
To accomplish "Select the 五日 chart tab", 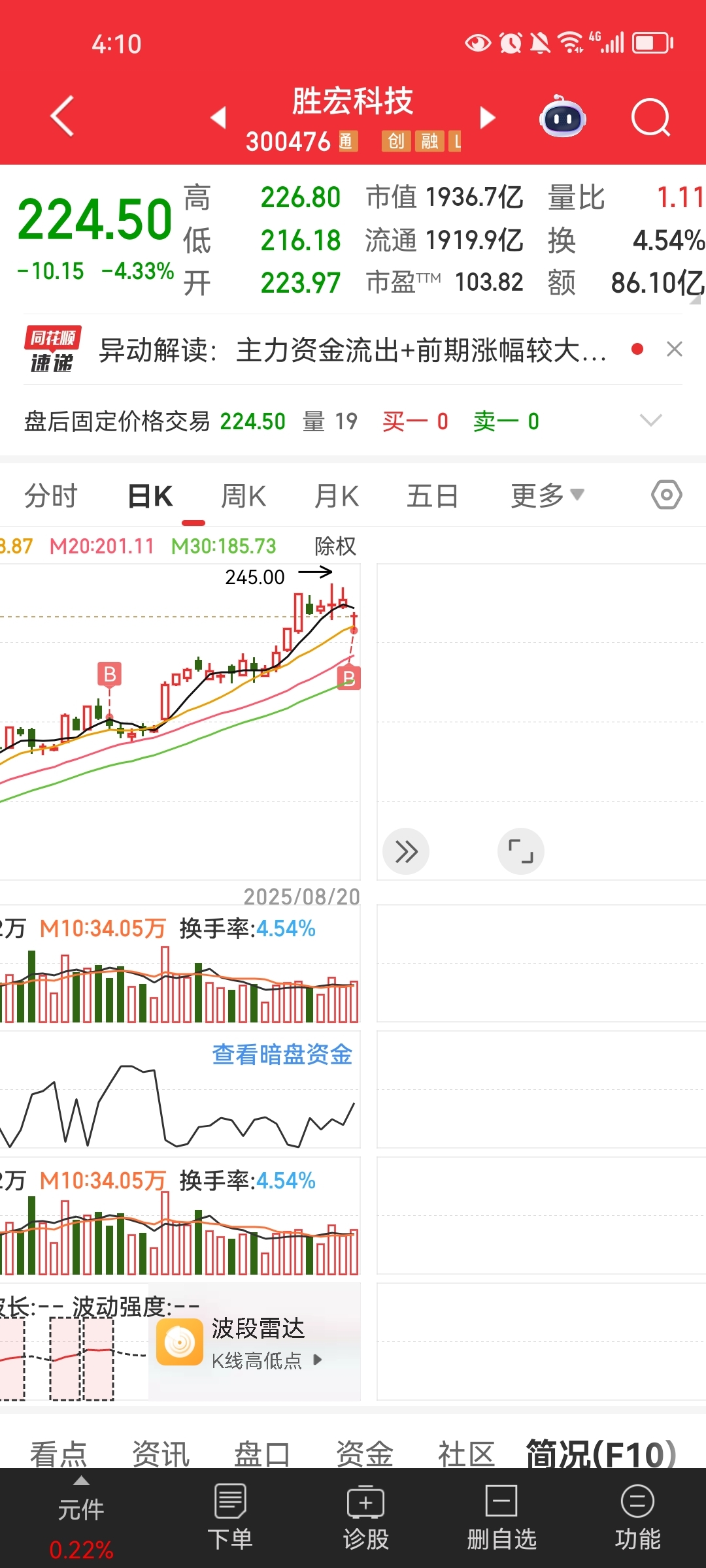I will click(x=432, y=496).
